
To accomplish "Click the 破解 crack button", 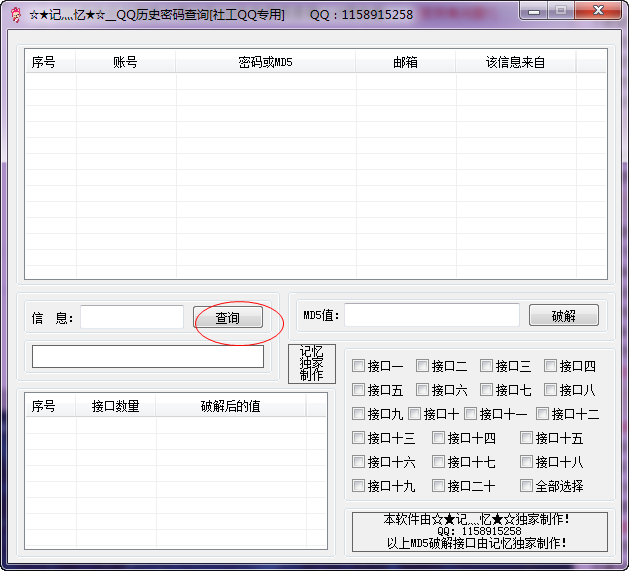I will pyautogui.click(x=564, y=315).
